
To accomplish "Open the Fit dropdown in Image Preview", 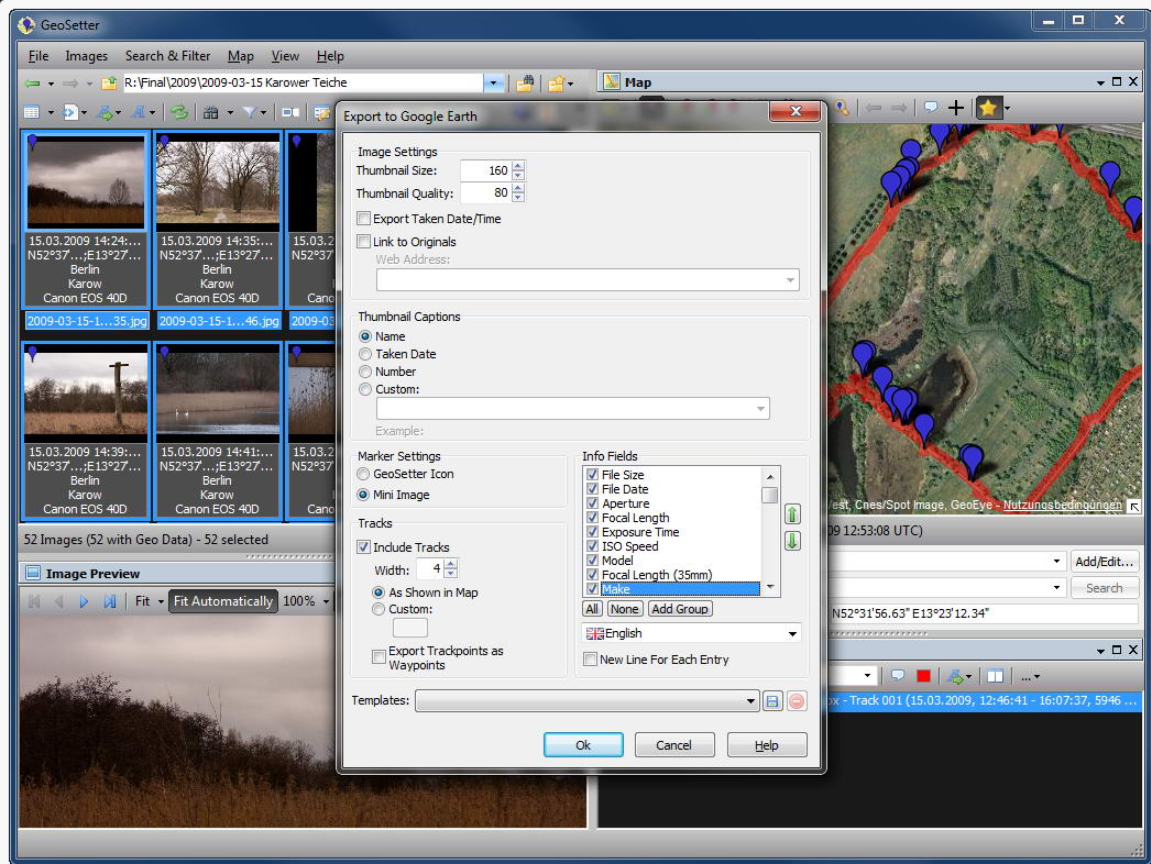I will coord(161,601).
